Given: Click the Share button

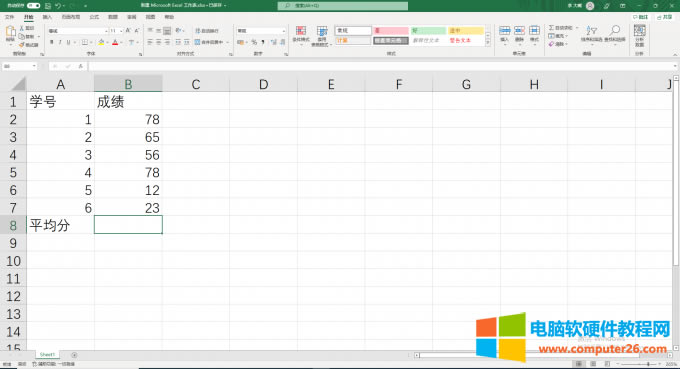Looking at the screenshot, I should (664, 17).
